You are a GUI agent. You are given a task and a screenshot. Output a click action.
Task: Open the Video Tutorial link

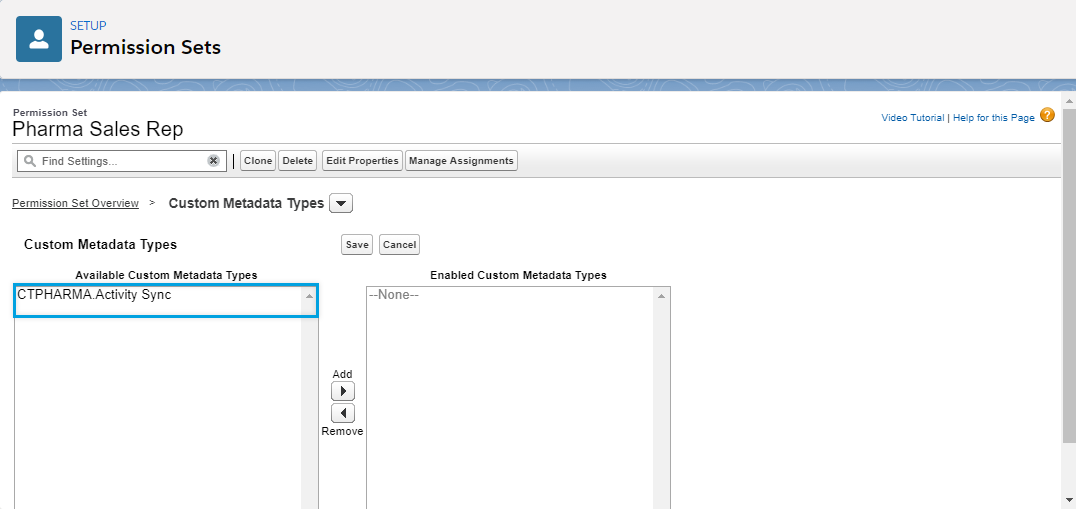click(x=912, y=118)
